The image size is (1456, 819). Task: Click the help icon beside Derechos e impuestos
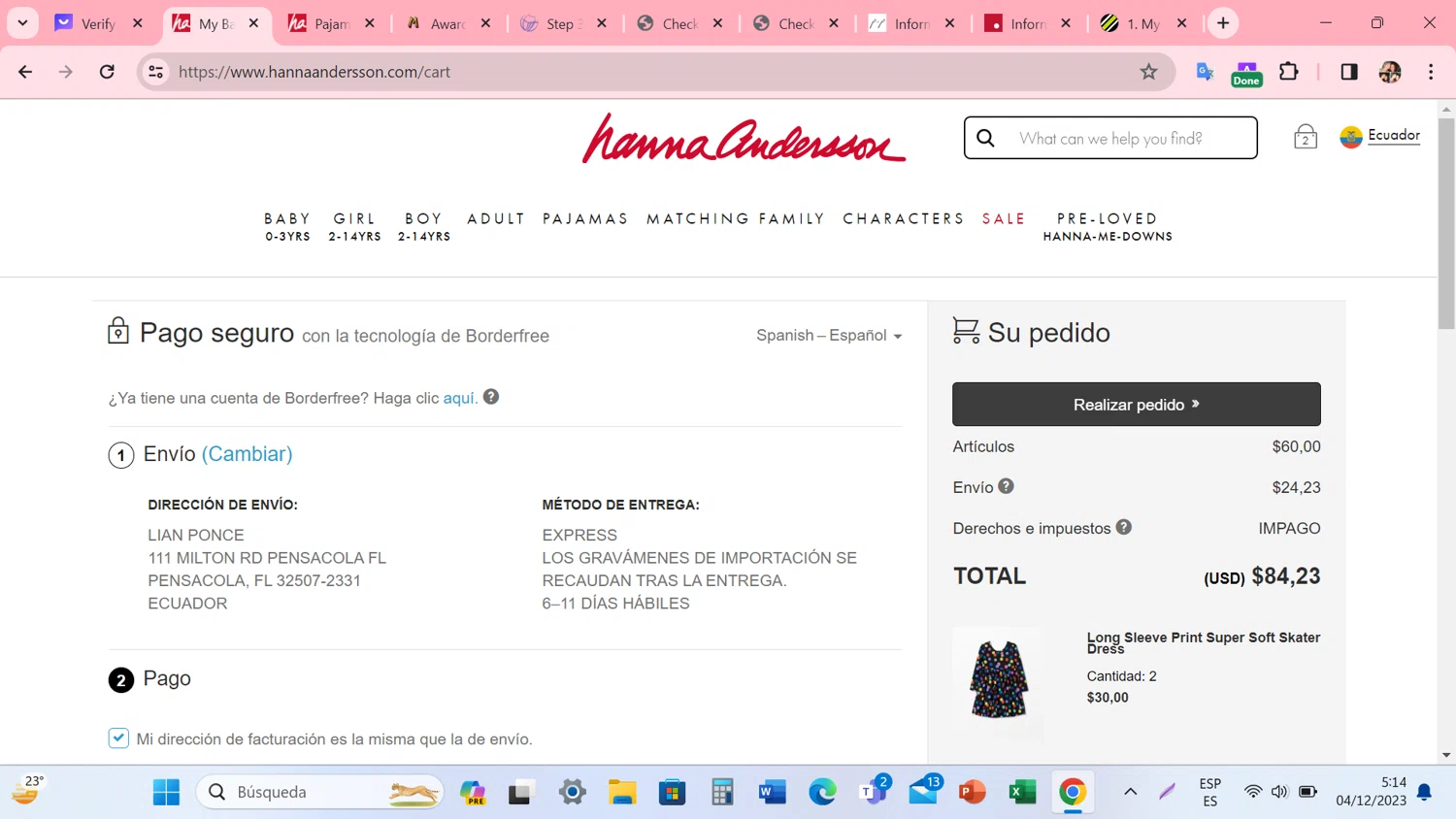click(1123, 527)
